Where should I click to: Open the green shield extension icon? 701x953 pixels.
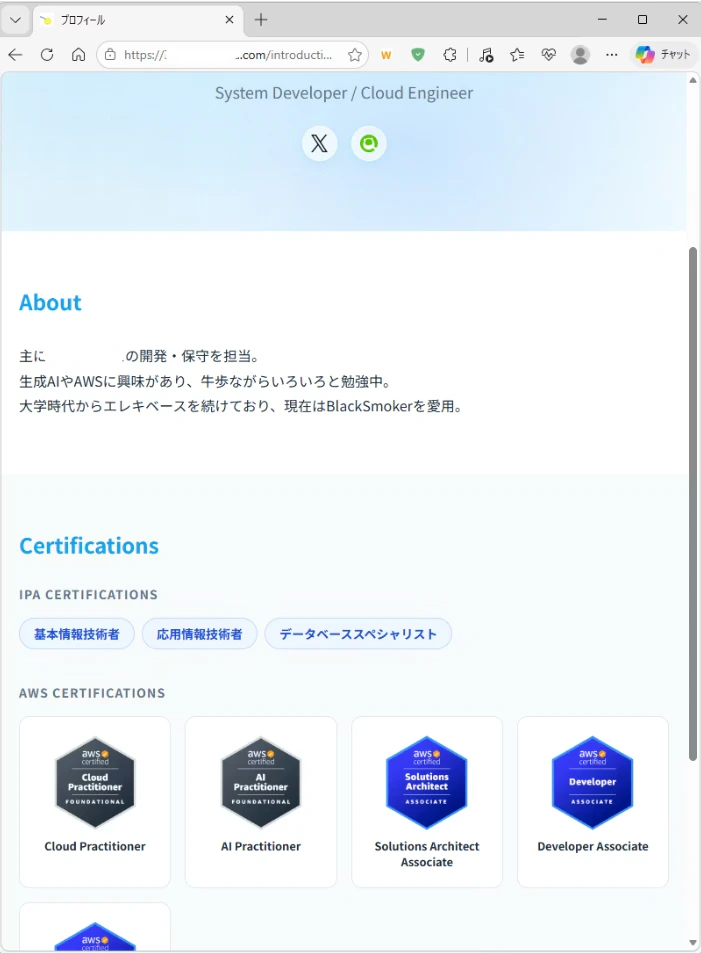pyautogui.click(x=418, y=55)
